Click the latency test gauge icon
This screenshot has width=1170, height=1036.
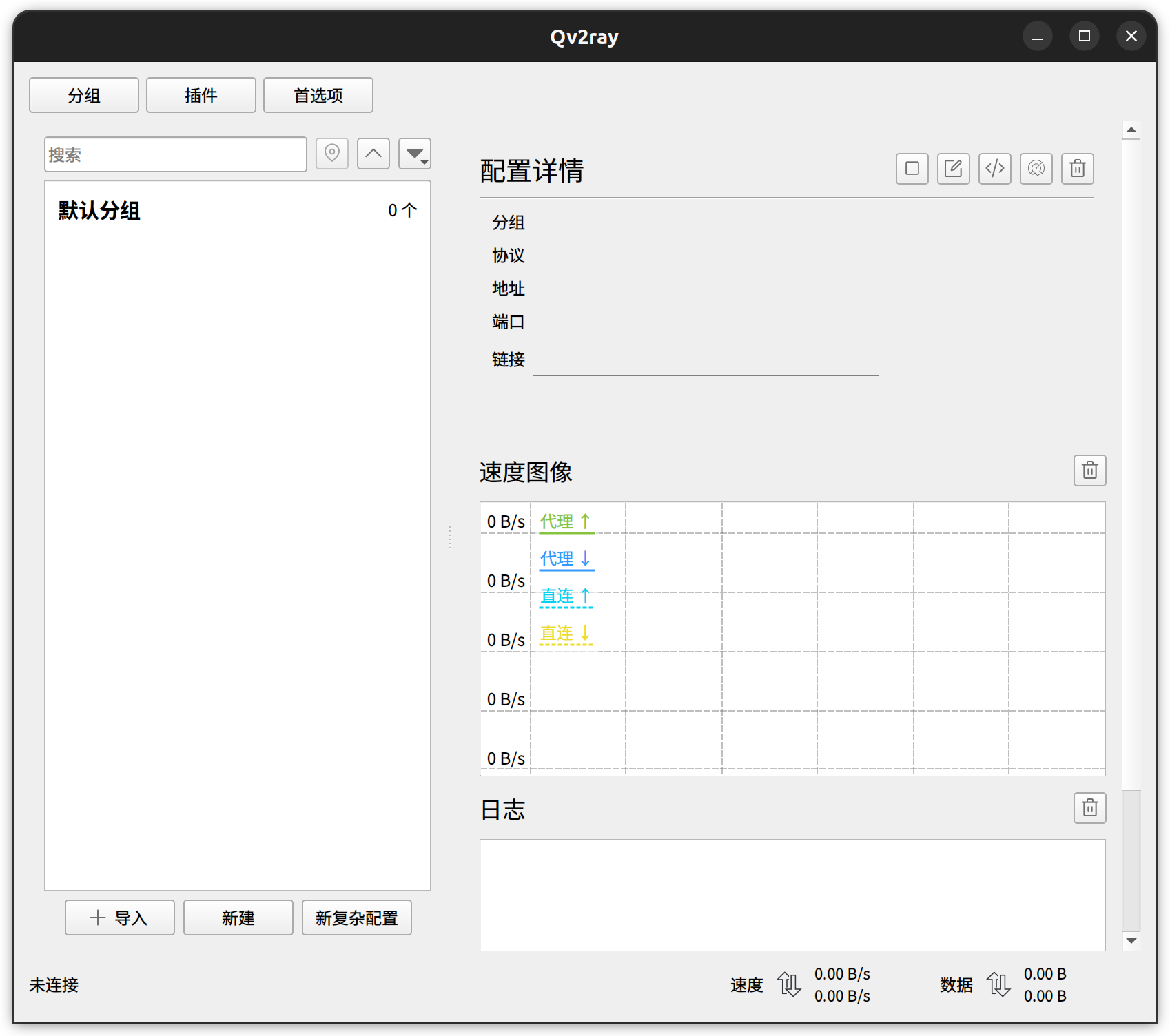(1036, 169)
